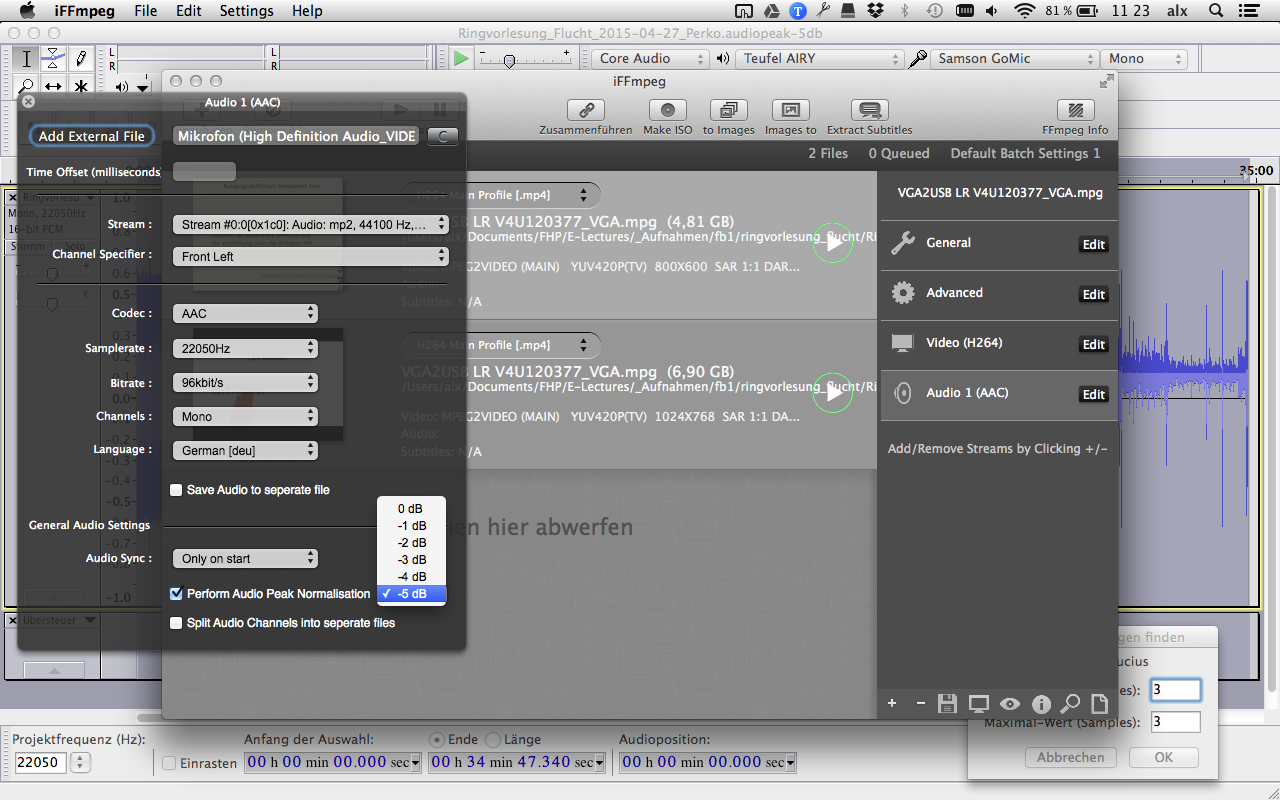Click the eye preview icon in the bottom bar
1280x800 pixels.
[1009, 704]
